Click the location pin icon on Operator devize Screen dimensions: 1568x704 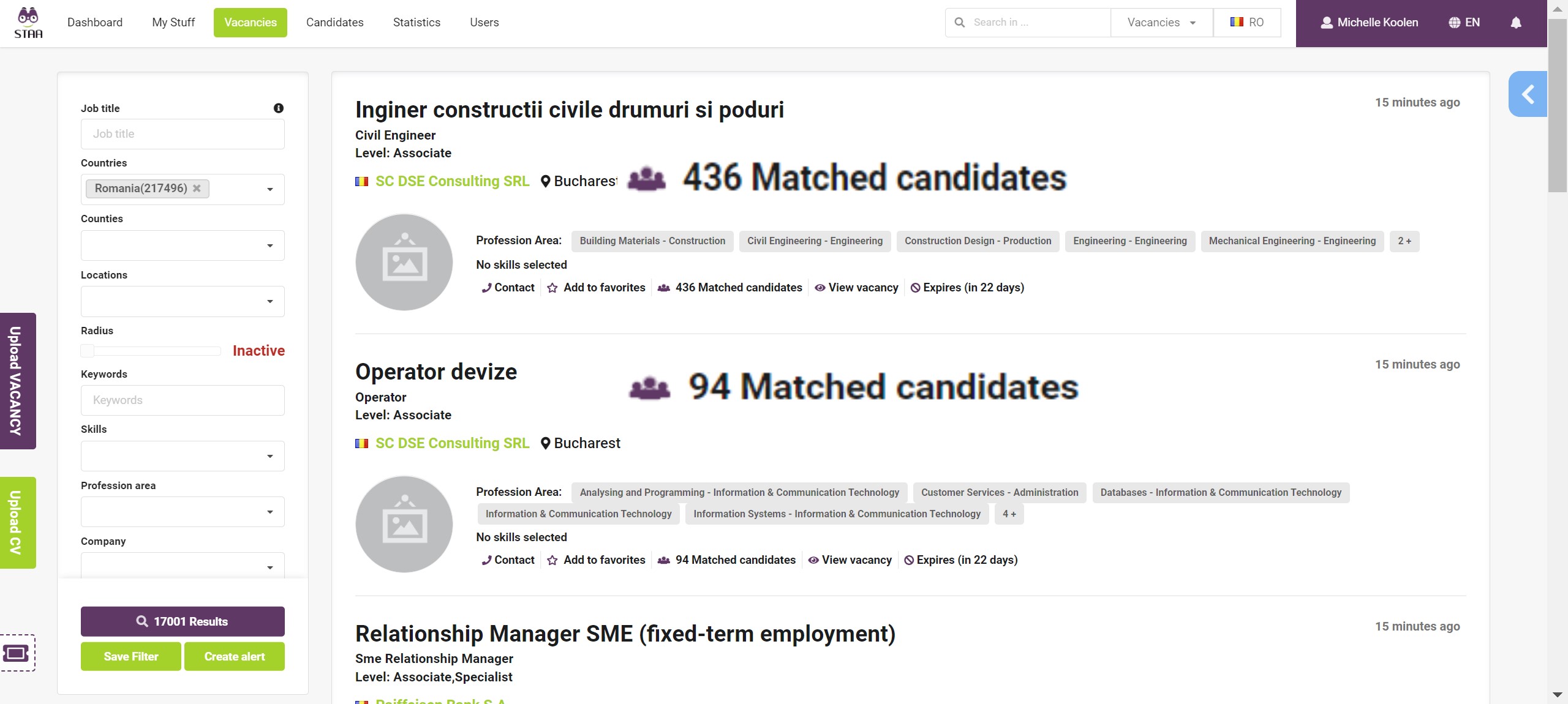pos(546,442)
